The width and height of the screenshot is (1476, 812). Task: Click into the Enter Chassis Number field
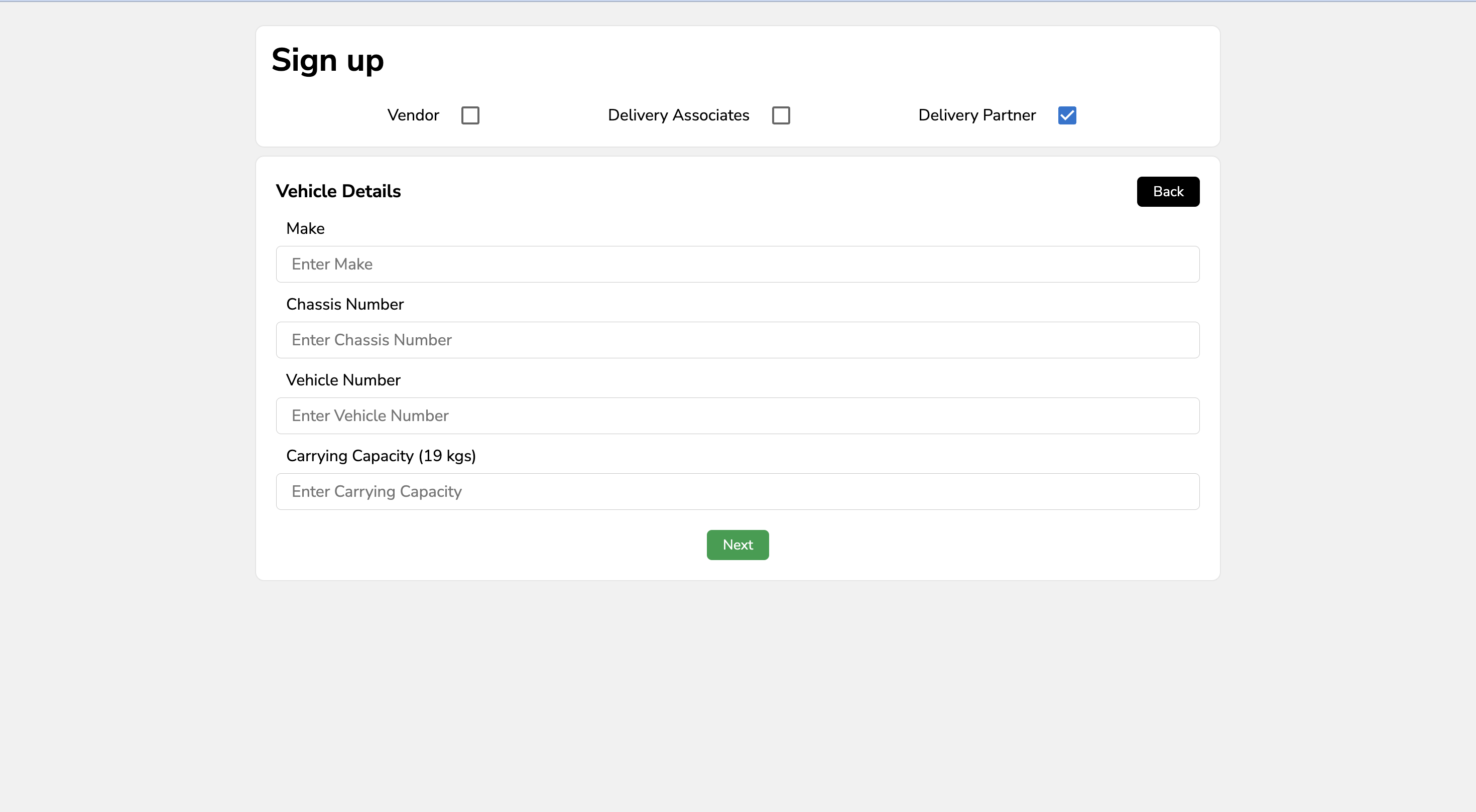tap(737, 340)
